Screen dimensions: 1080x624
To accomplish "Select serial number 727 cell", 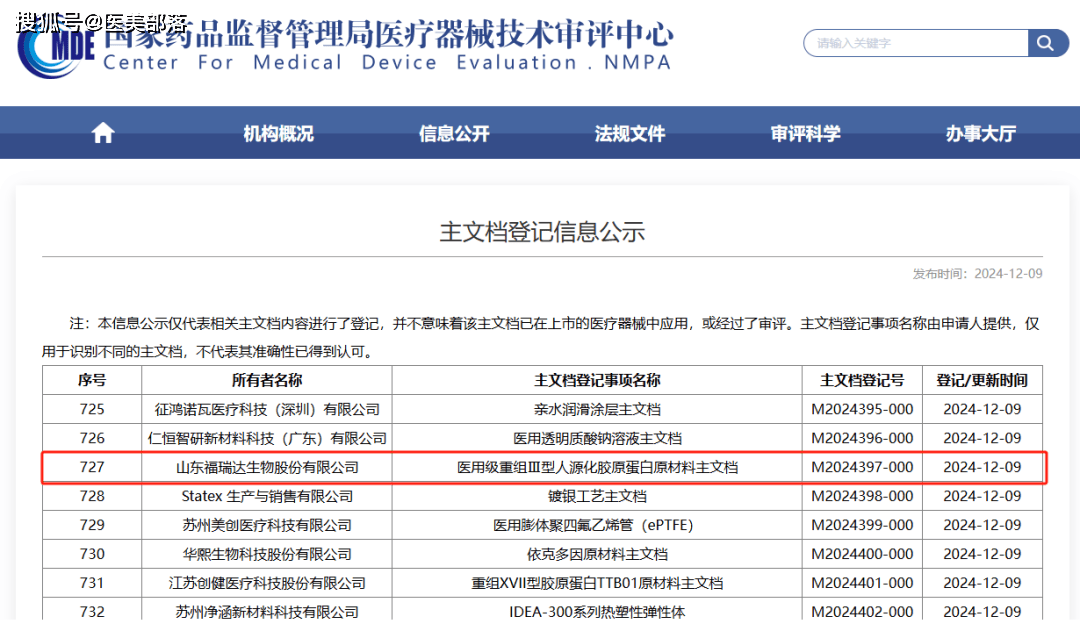I will pos(92,467).
